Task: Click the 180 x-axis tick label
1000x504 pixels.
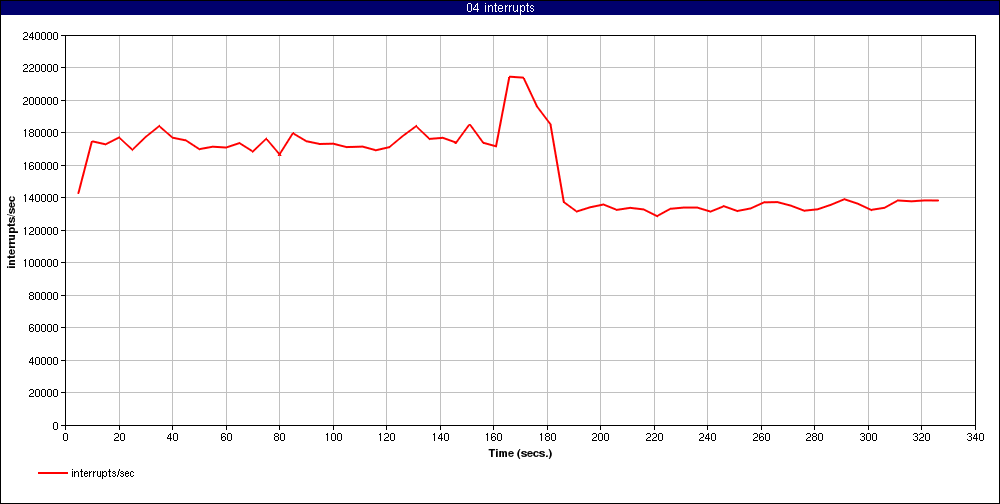Action: click(547, 438)
